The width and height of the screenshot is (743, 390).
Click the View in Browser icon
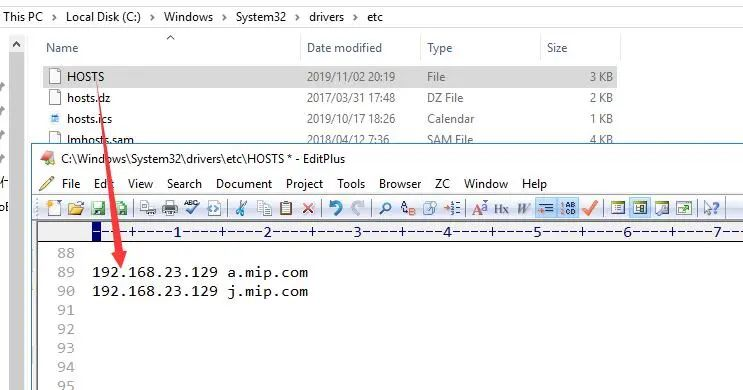[x=214, y=208]
